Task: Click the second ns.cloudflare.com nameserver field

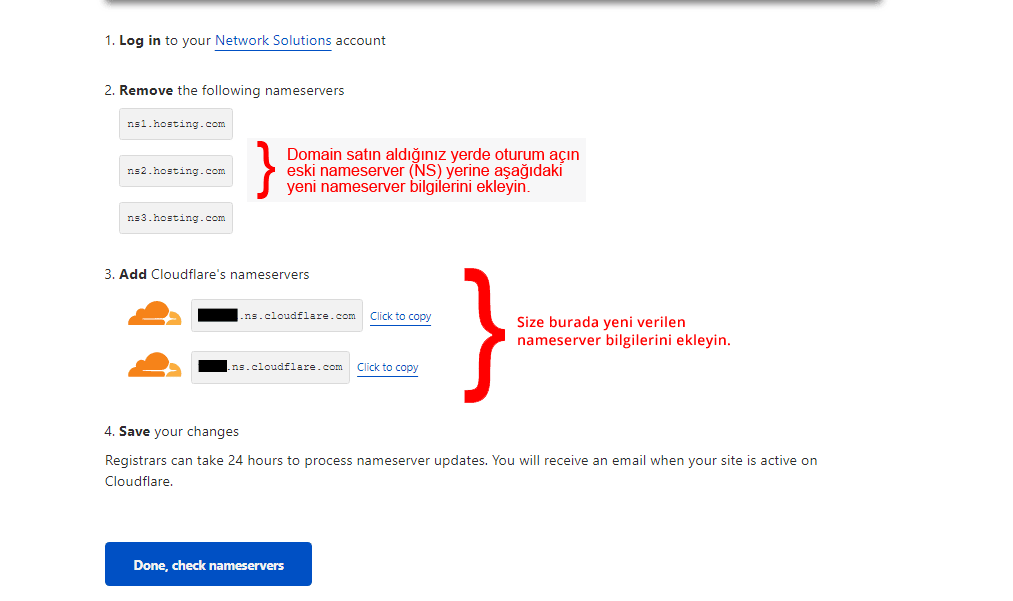Action: click(270, 367)
